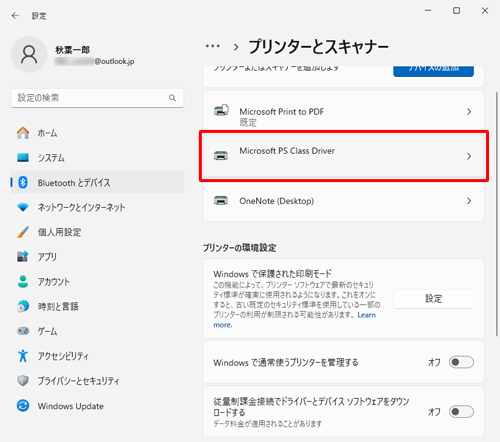Select Bluetooth とデバイス in sidebar
The width and height of the screenshot is (500, 442).
coord(97,182)
